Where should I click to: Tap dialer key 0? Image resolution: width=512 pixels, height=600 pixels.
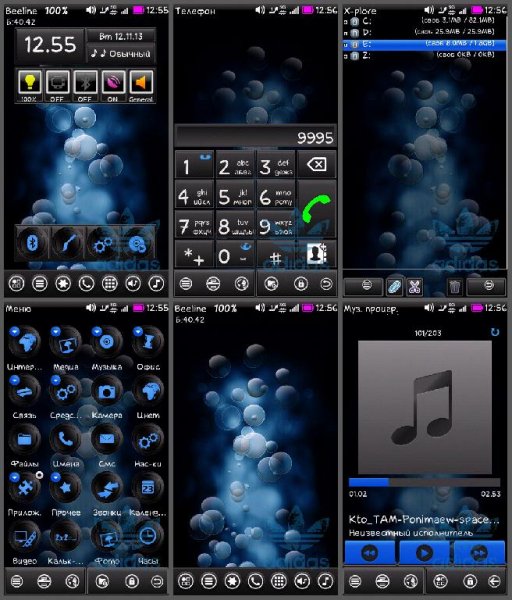(235, 254)
